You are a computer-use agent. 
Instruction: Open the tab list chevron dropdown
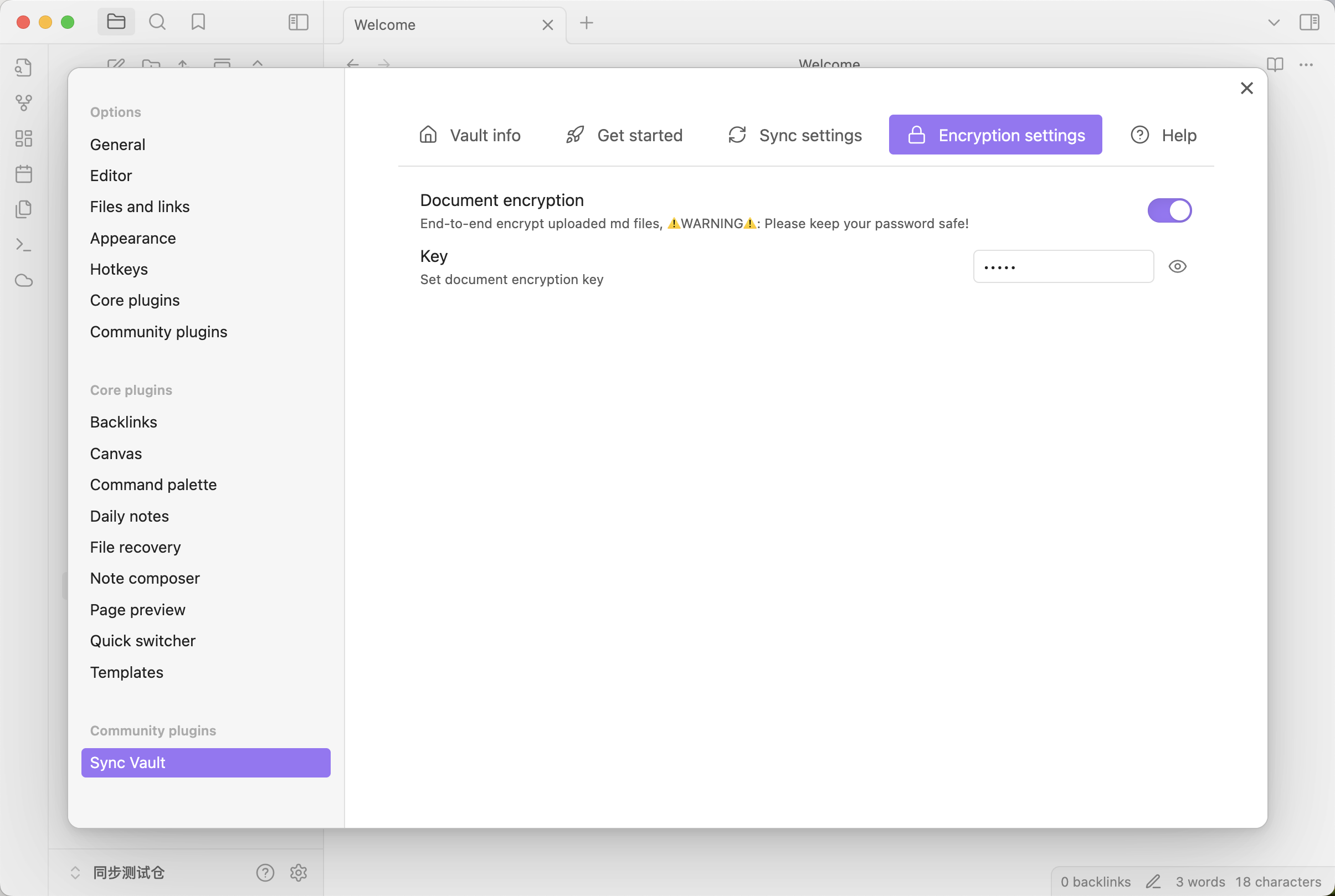(1274, 22)
